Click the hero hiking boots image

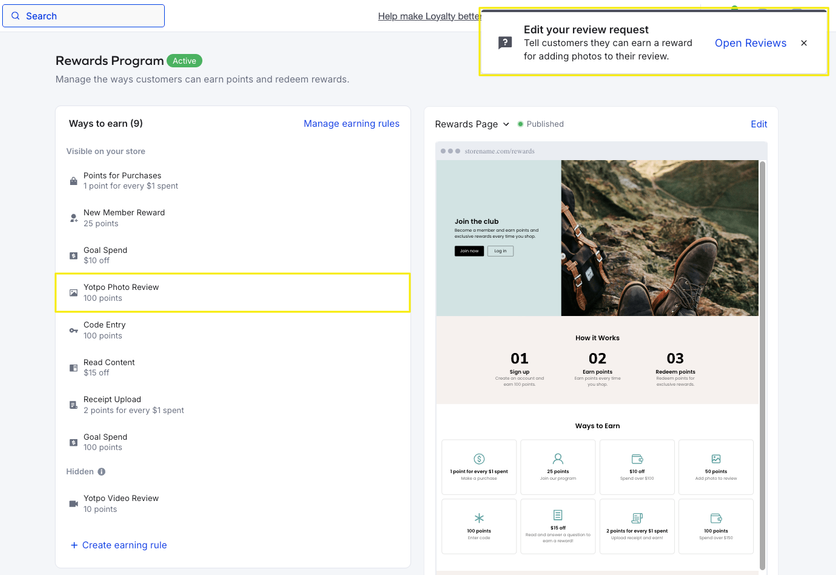660,238
